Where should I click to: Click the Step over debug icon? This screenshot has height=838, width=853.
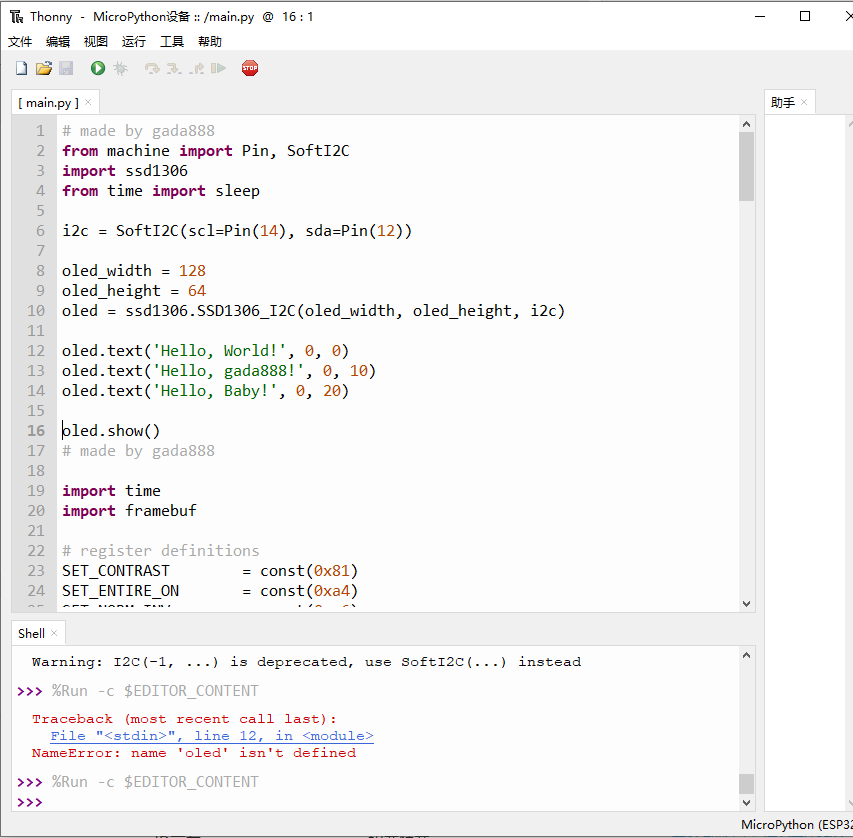pos(152,68)
